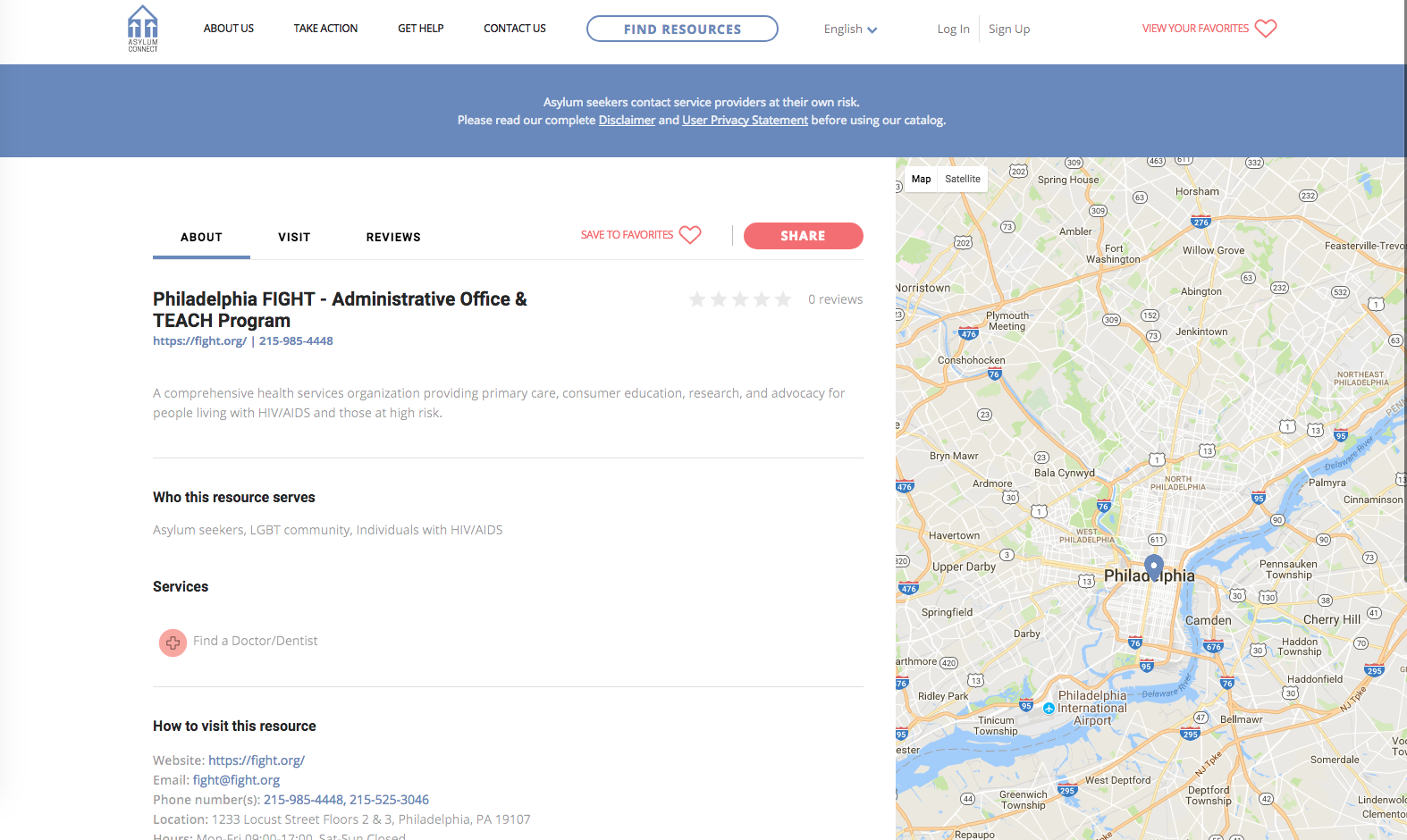The width and height of the screenshot is (1407, 840).
Task: Click the Haddonfield label on the map
Action: point(1315,679)
